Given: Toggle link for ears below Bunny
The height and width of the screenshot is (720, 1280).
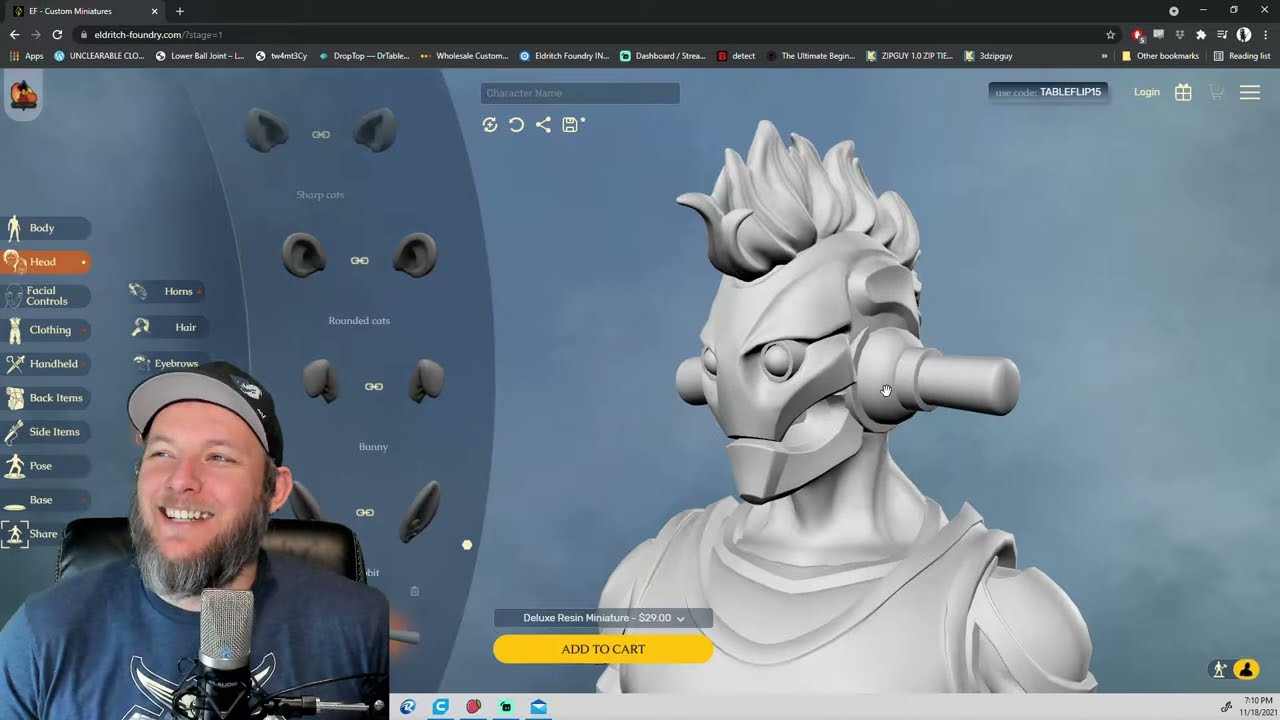Looking at the screenshot, I should pyautogui.click(x=365, y=512).
